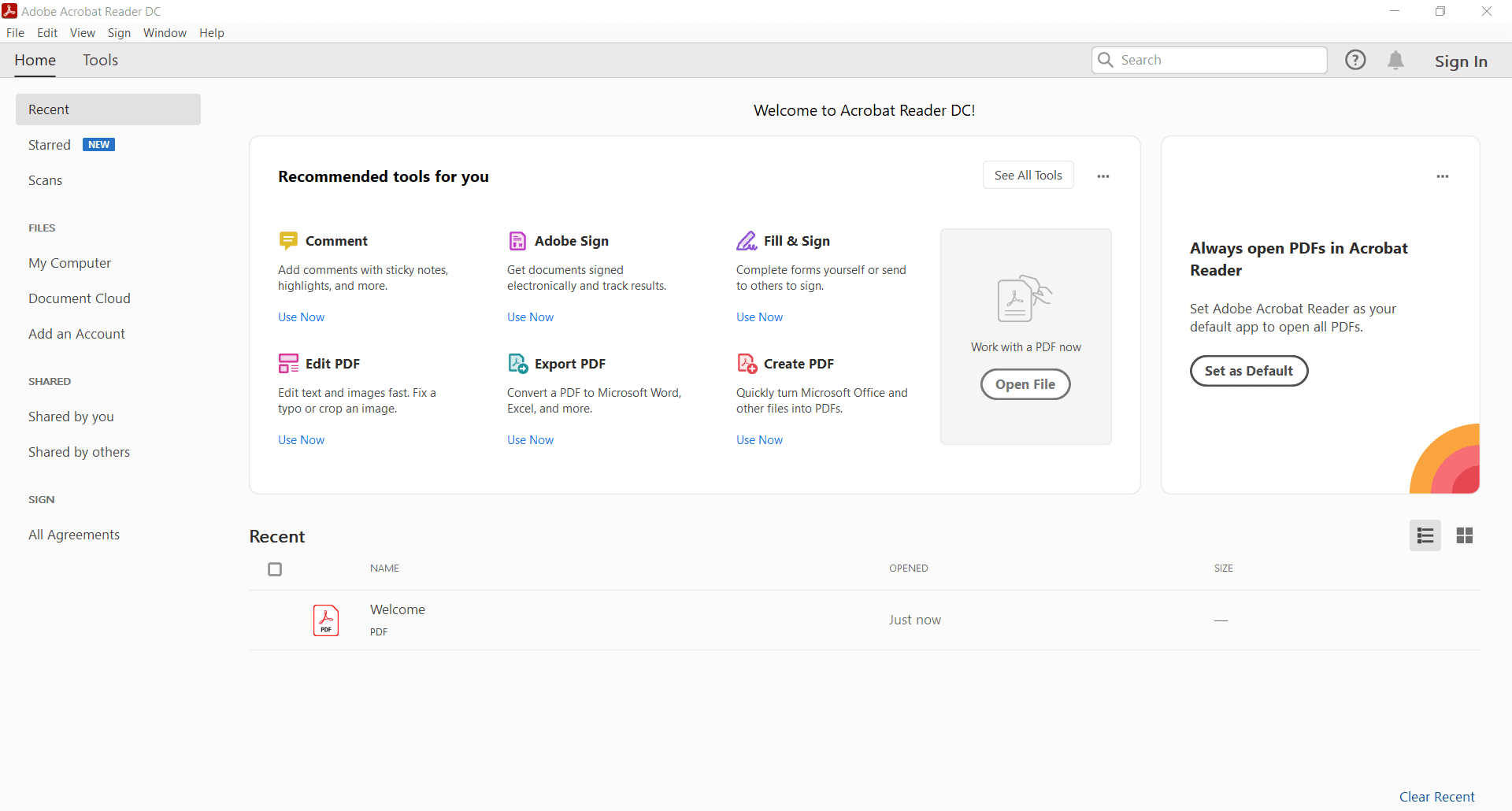Select Shared by you in the sidebar
Screen dimensions: 1512x811
[71, 417]
